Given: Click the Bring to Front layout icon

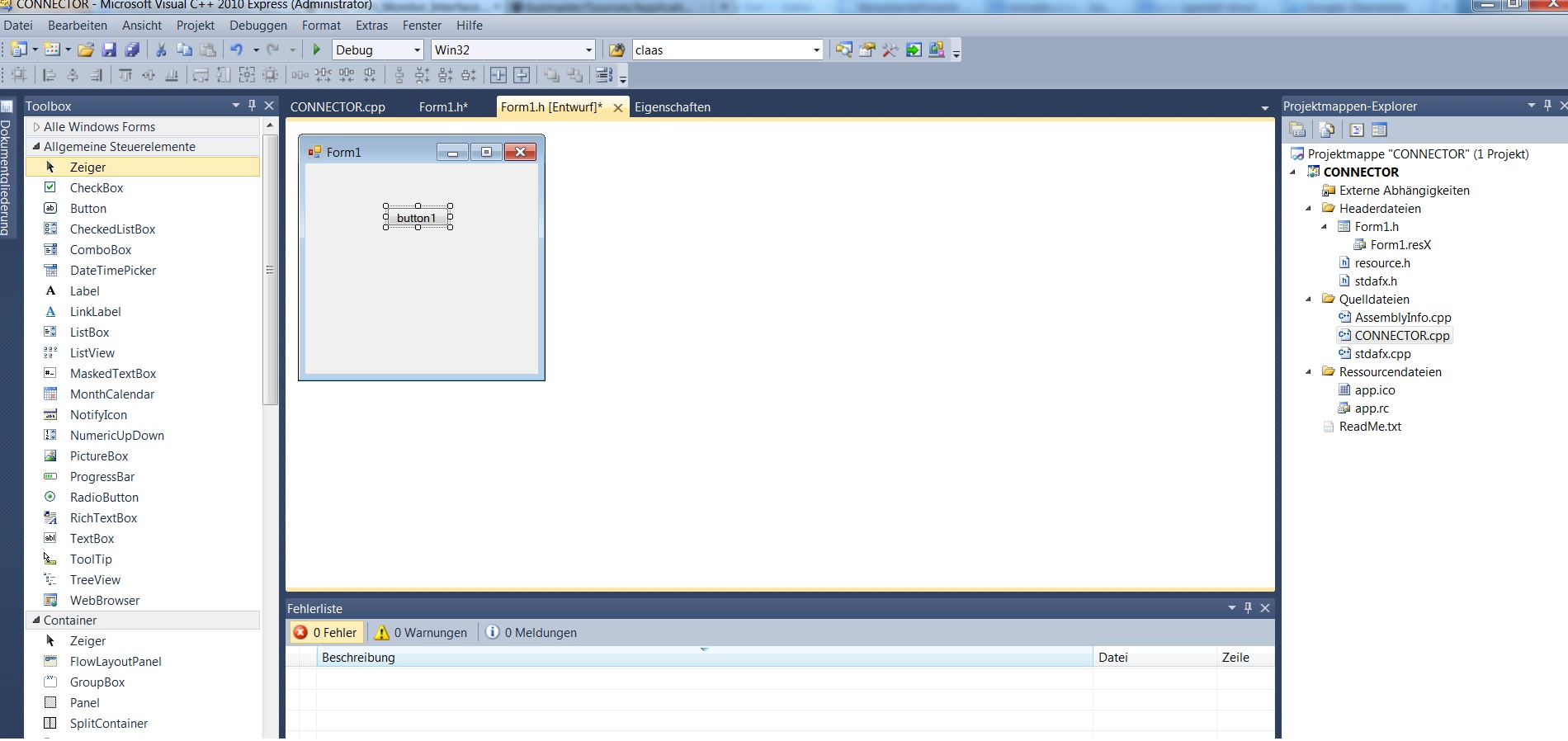Looking at the screenshot, I should [551, 75].
